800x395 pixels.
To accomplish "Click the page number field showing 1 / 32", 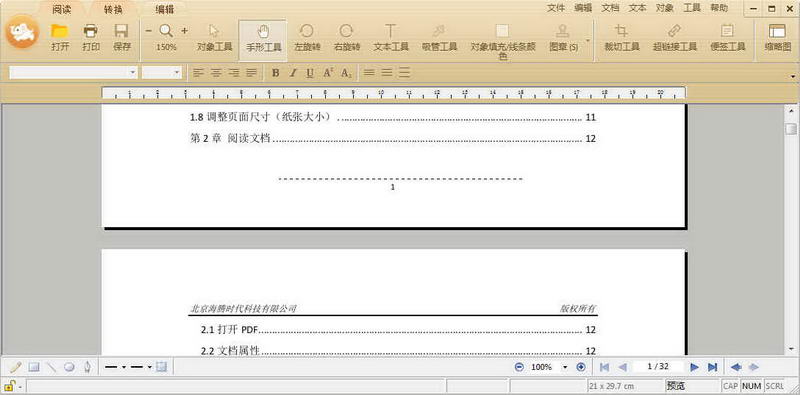I will (x=658, y=366).
